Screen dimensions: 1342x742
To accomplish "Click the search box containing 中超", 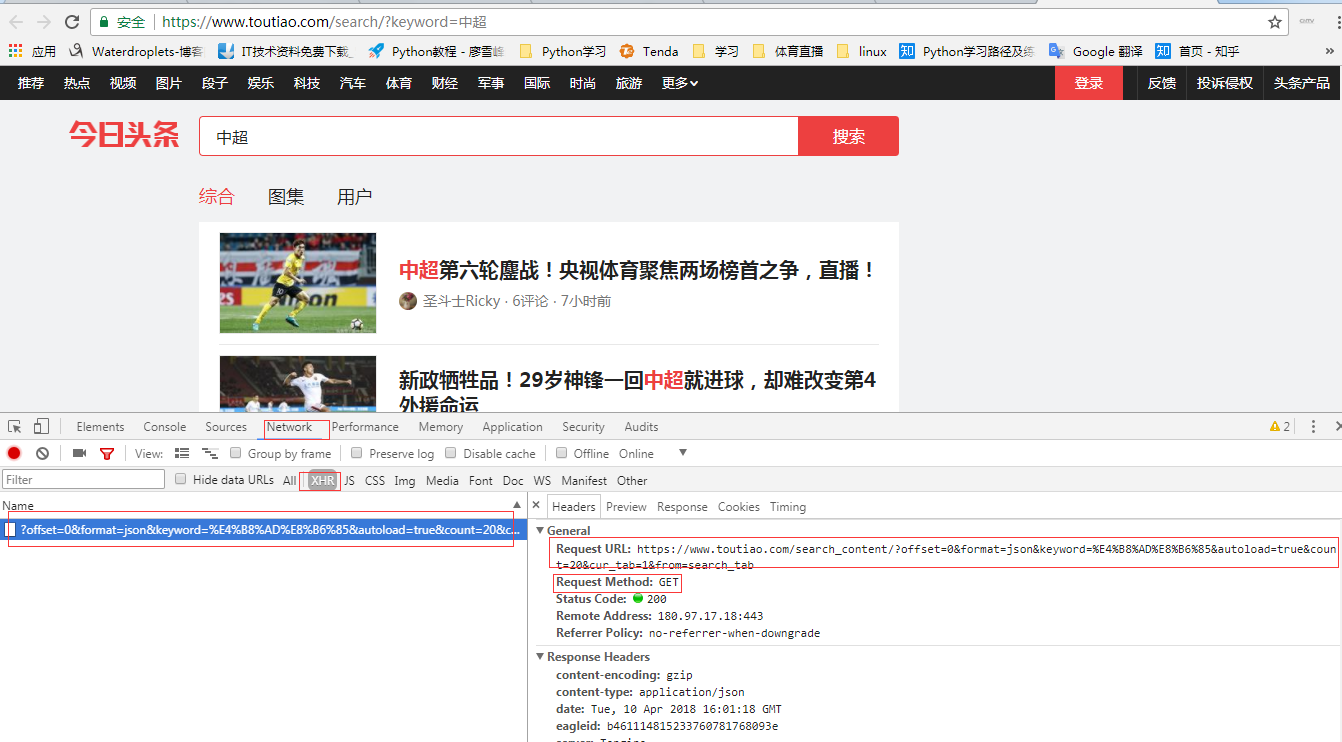I will point(498,136).
